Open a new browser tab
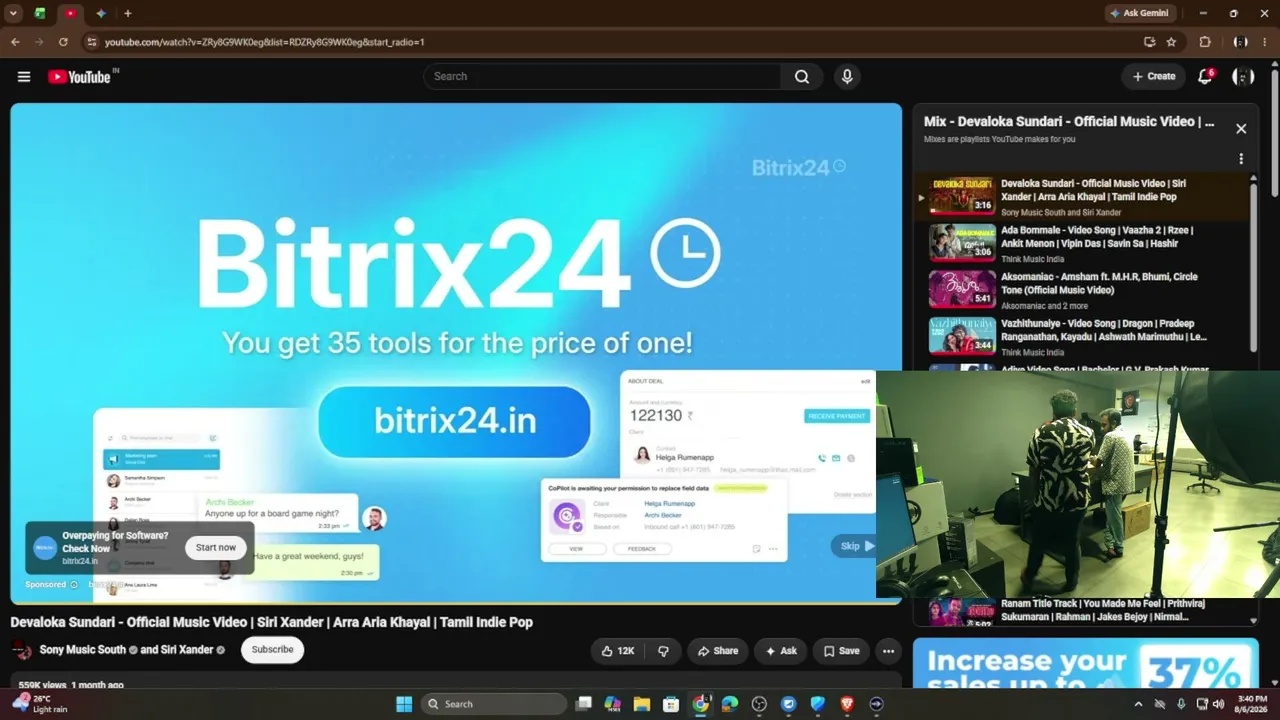This screenshot has width=1280, height=720. pos(128,14)
